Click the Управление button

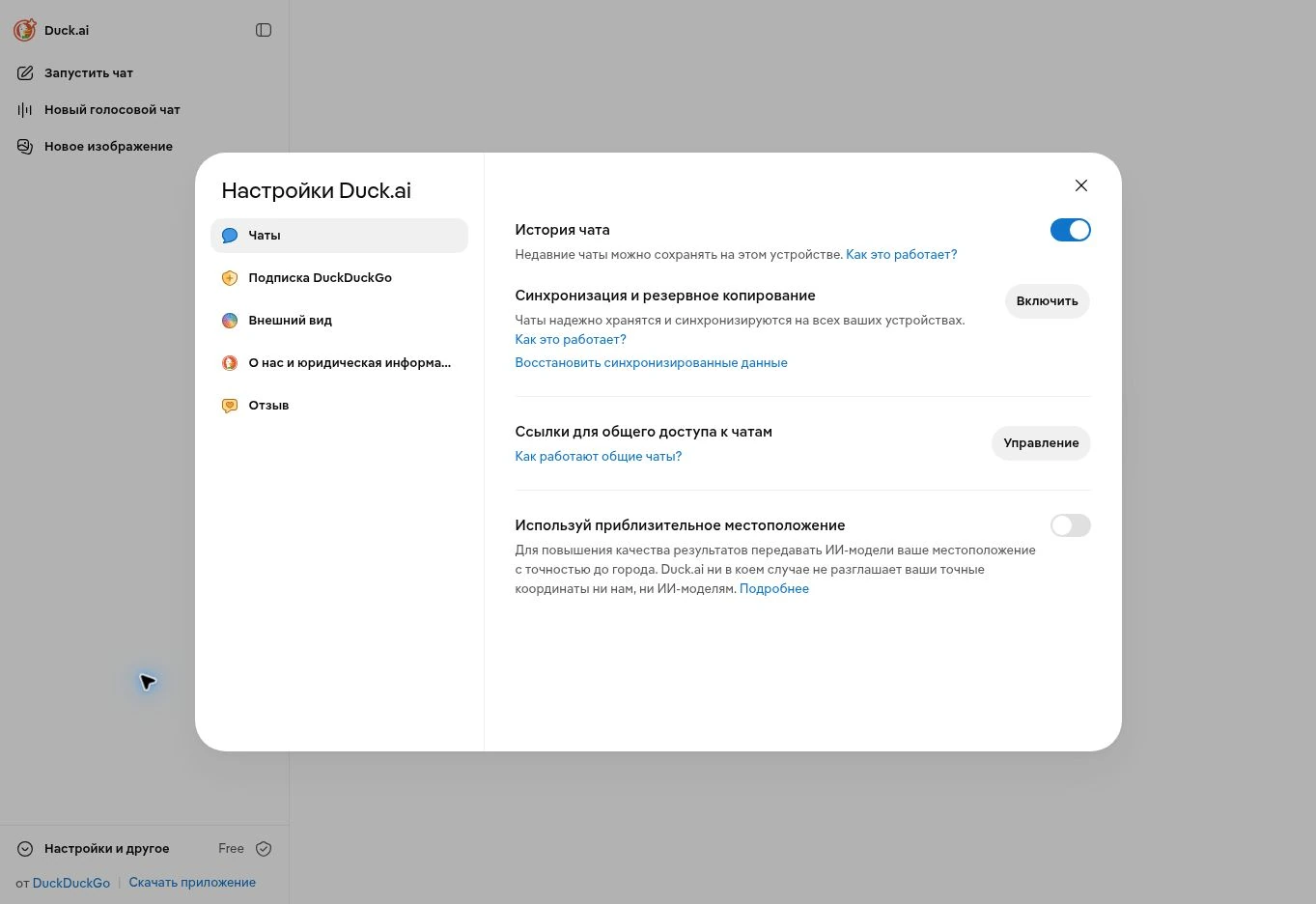pyautogui.click(x=1041, y=442)
